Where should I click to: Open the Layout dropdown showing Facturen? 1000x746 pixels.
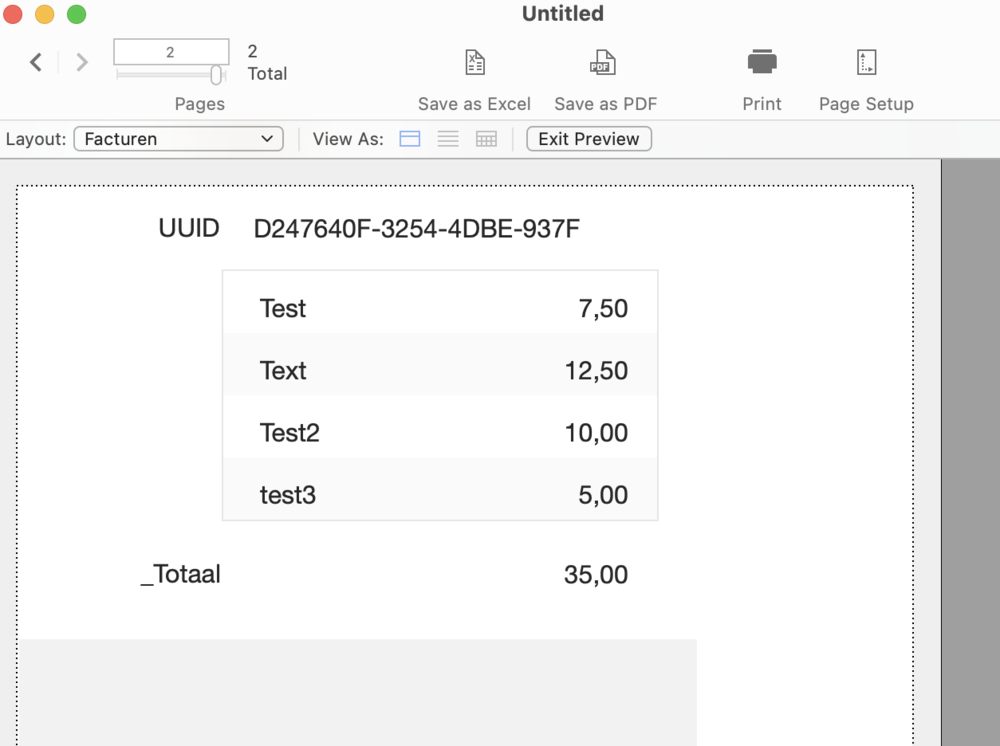pyautogui.click(x=178, y=139)
